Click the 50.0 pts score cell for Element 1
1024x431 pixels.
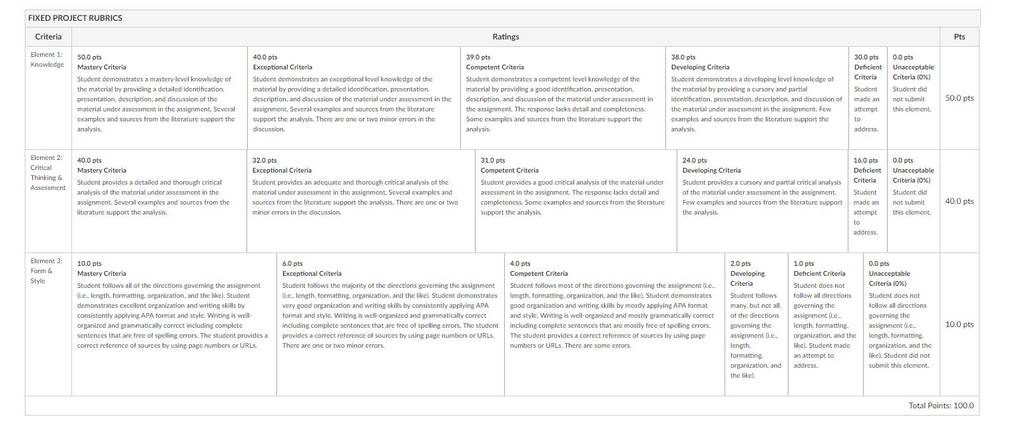[959, 98]
